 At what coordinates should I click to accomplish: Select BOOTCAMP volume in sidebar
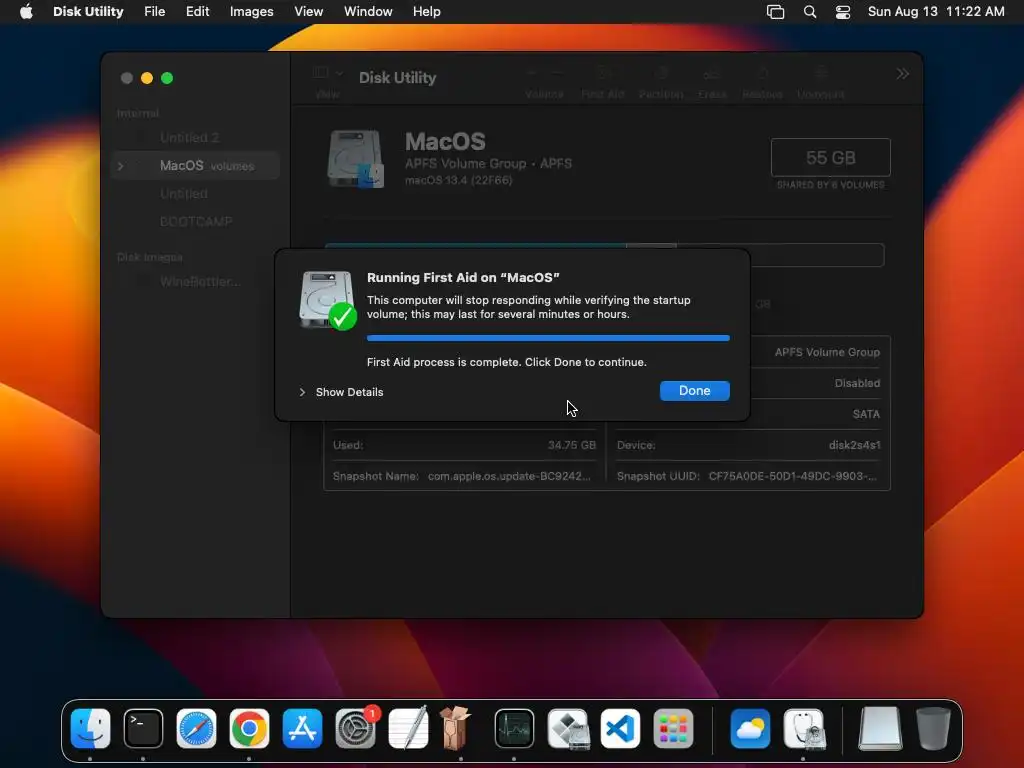(x=196, y=222)
